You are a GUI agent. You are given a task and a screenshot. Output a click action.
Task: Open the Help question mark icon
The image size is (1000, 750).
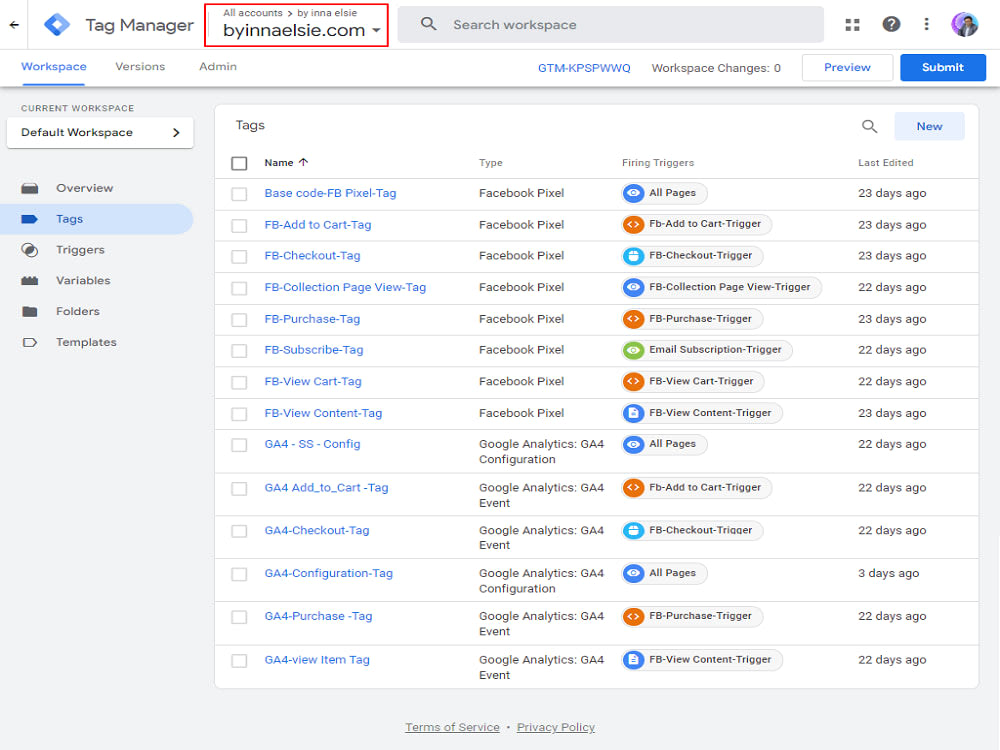pyautogui.click(x=891, y=24)
